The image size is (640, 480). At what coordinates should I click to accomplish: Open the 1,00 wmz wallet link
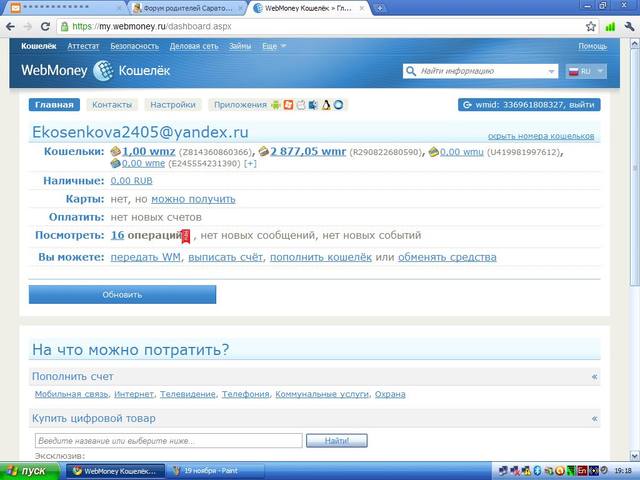point(149,151)
